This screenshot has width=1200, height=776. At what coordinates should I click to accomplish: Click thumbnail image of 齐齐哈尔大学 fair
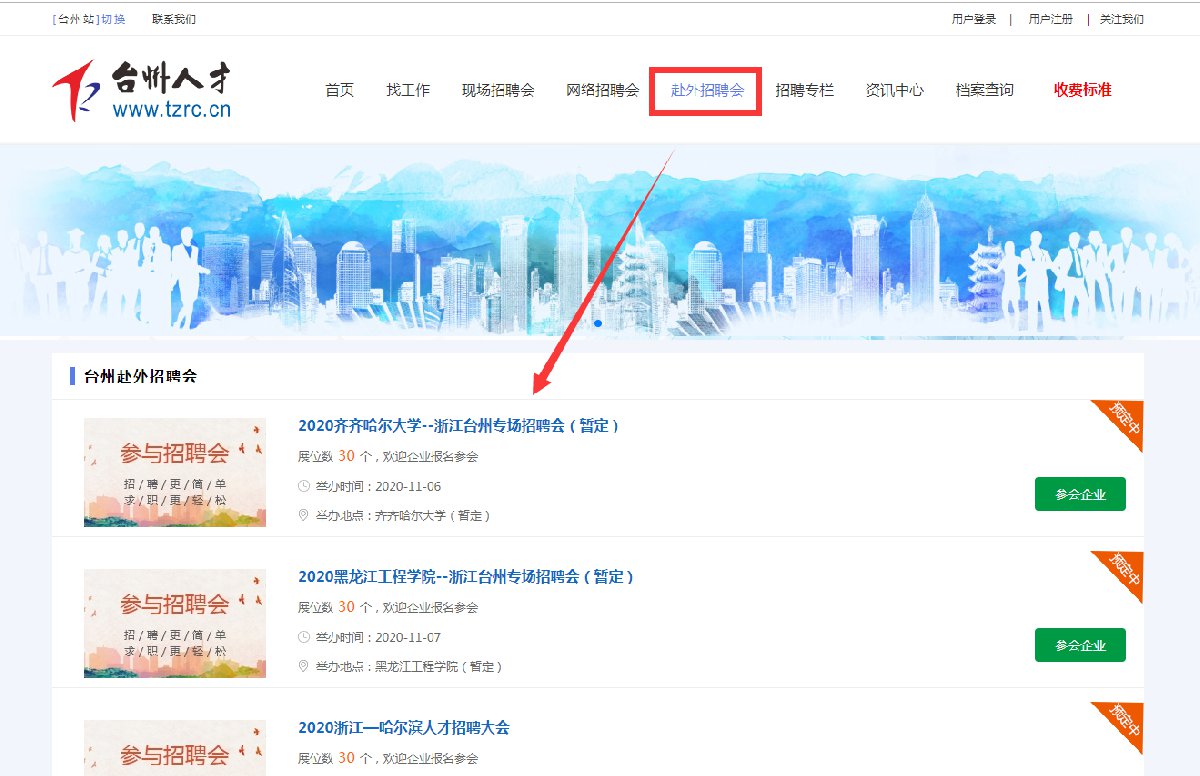(x=175, y=472)
